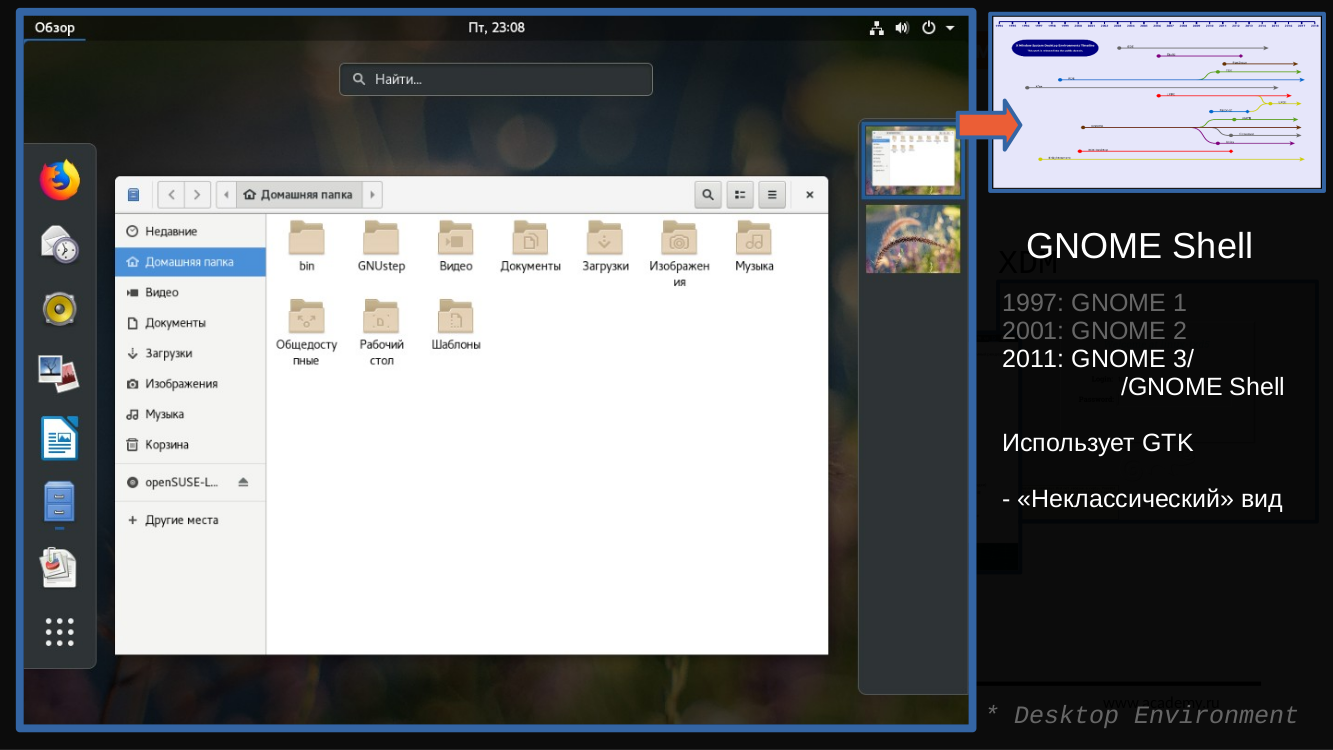Click the right path bar arrow
Image resolution: width=1333 pixels, height=750 pixels.
coord(372,195)
